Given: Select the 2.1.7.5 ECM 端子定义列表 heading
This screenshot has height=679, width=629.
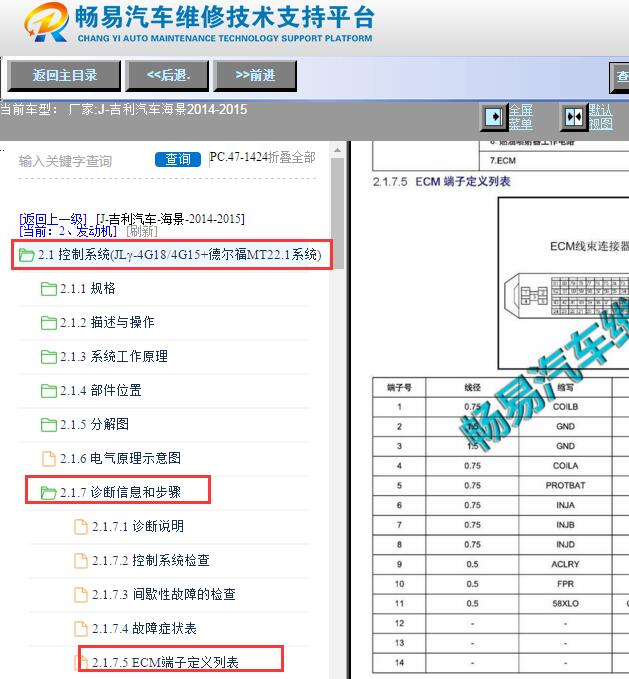Looking at the screenshot, I should click(x=442, y=181).
